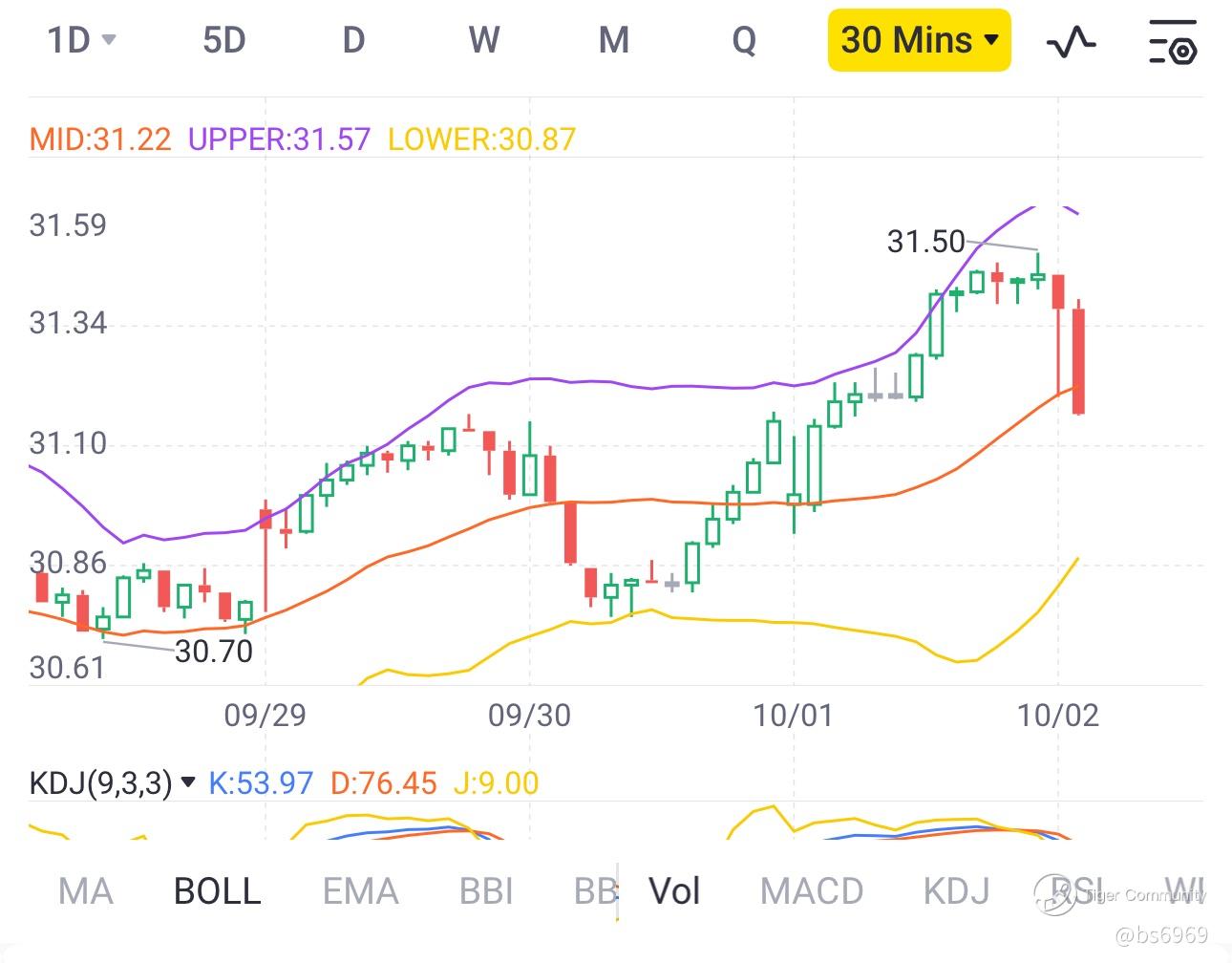Switch to the M monthly timeframe
The image size is (1232, 963).
pos(613,40)
